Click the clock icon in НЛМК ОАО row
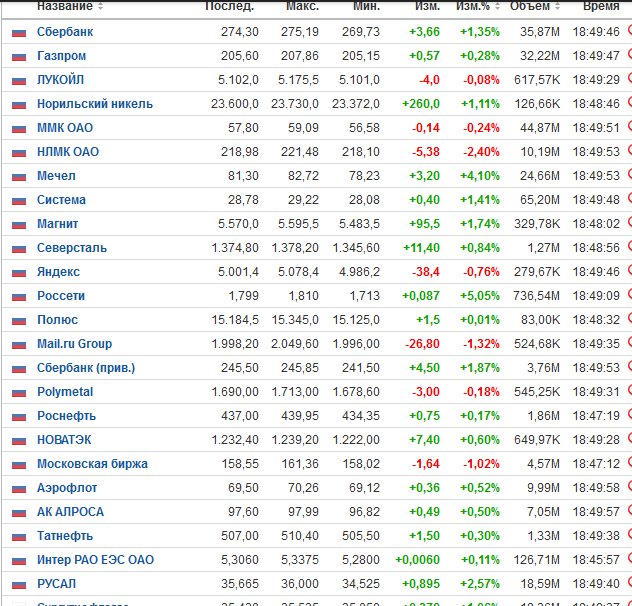This screenshot has height=606, width=632. [630, 150]
